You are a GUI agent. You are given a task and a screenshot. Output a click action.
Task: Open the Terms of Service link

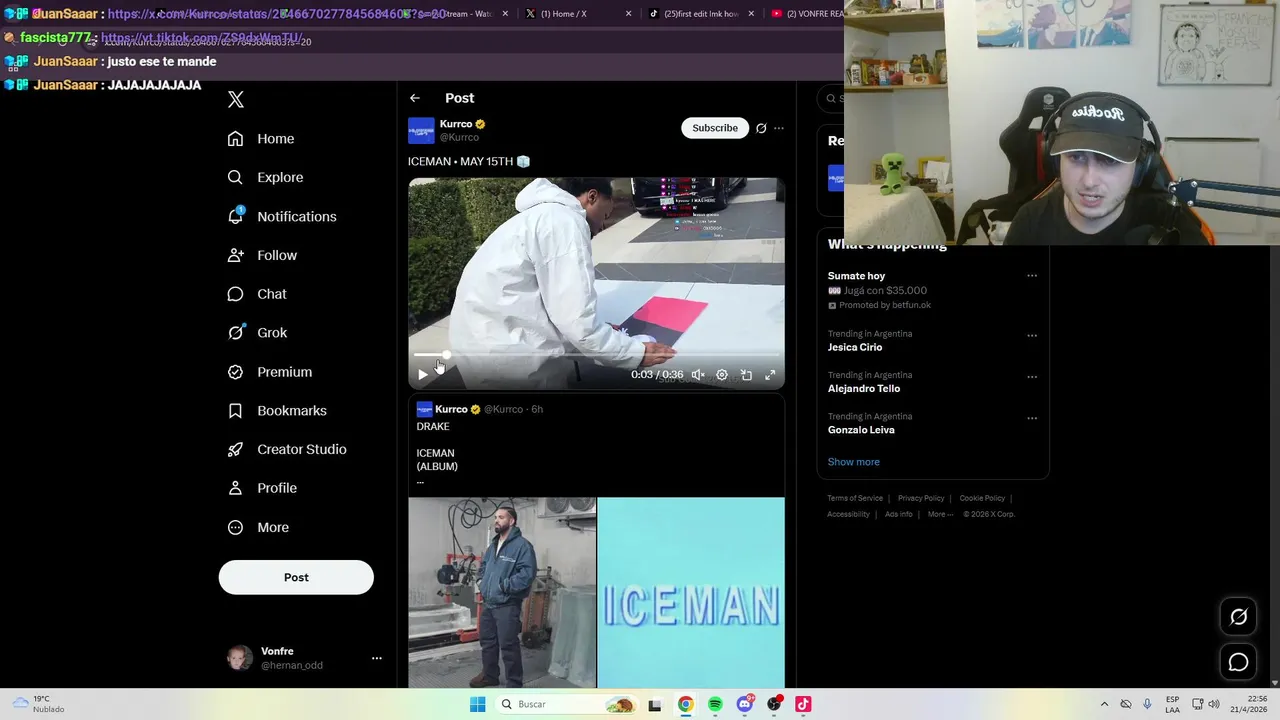[x=855, y=498]
